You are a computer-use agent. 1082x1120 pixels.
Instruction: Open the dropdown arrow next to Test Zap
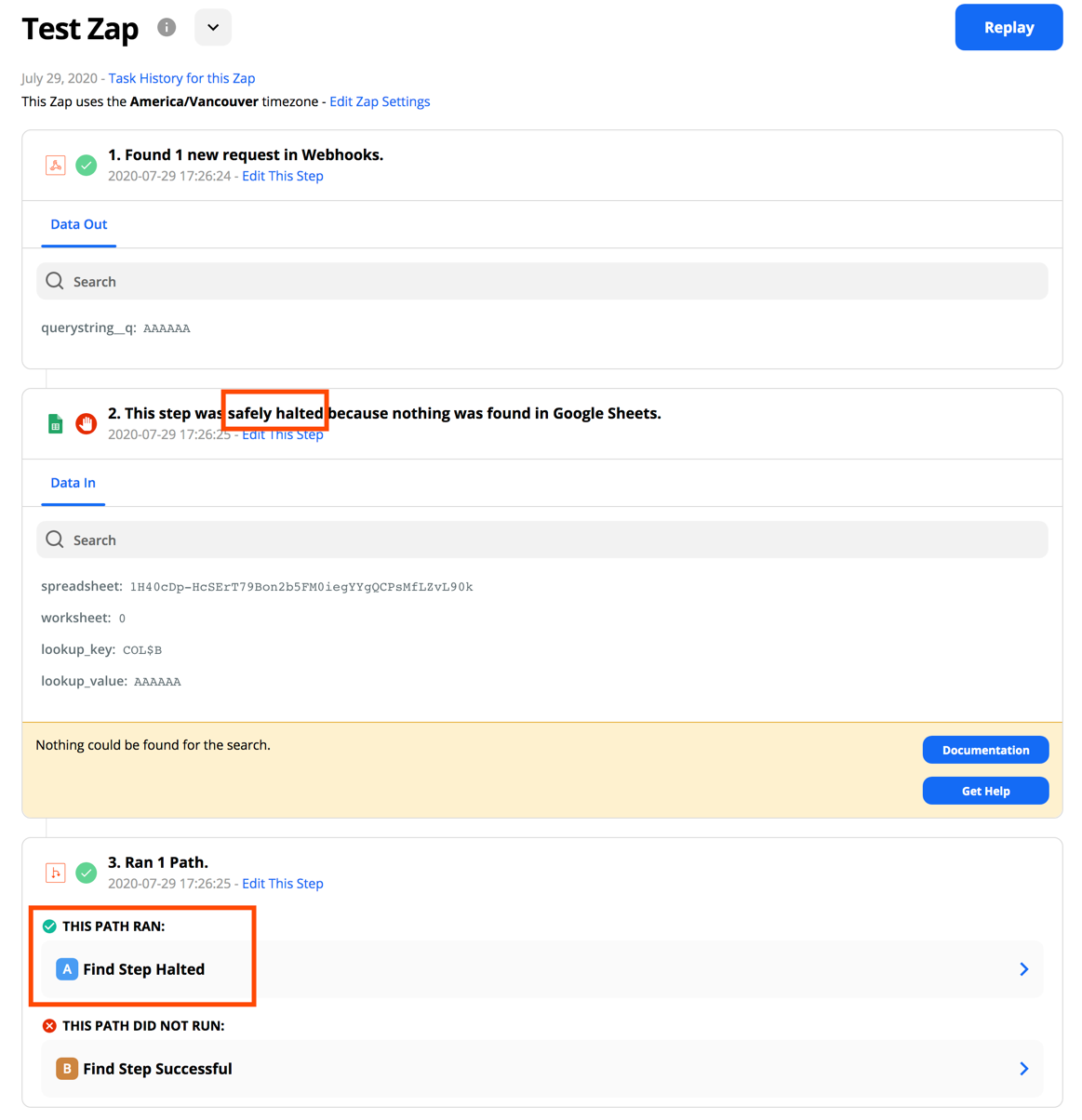pos(213,28)
